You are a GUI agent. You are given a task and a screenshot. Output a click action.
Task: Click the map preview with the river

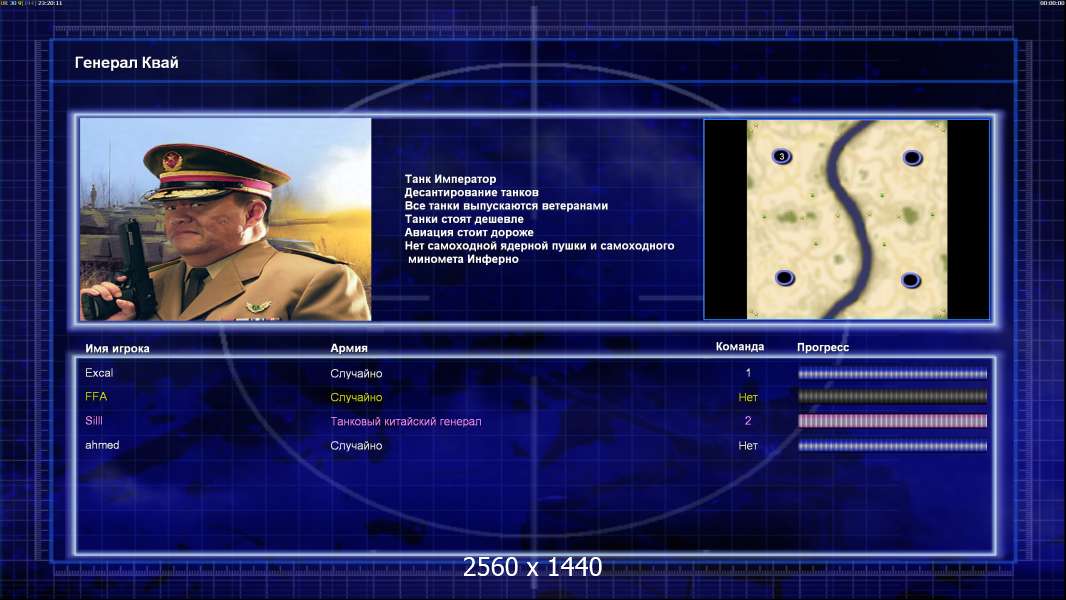click(x=846, y=219)
